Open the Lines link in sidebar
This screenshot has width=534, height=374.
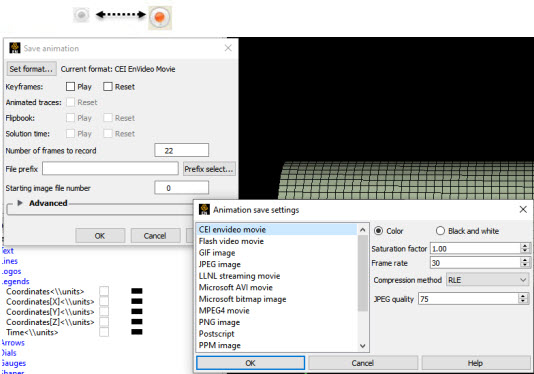(10, 261)
